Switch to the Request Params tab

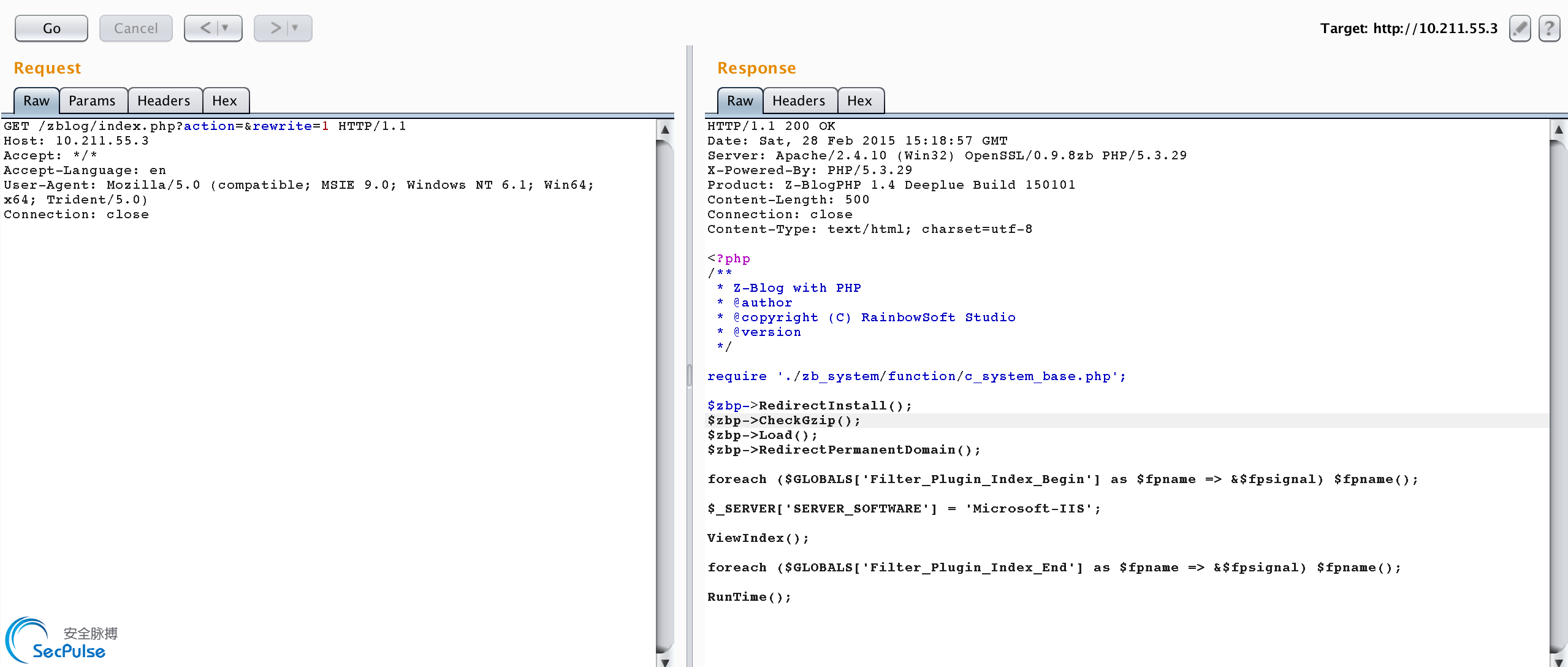[x=92, y=101]
